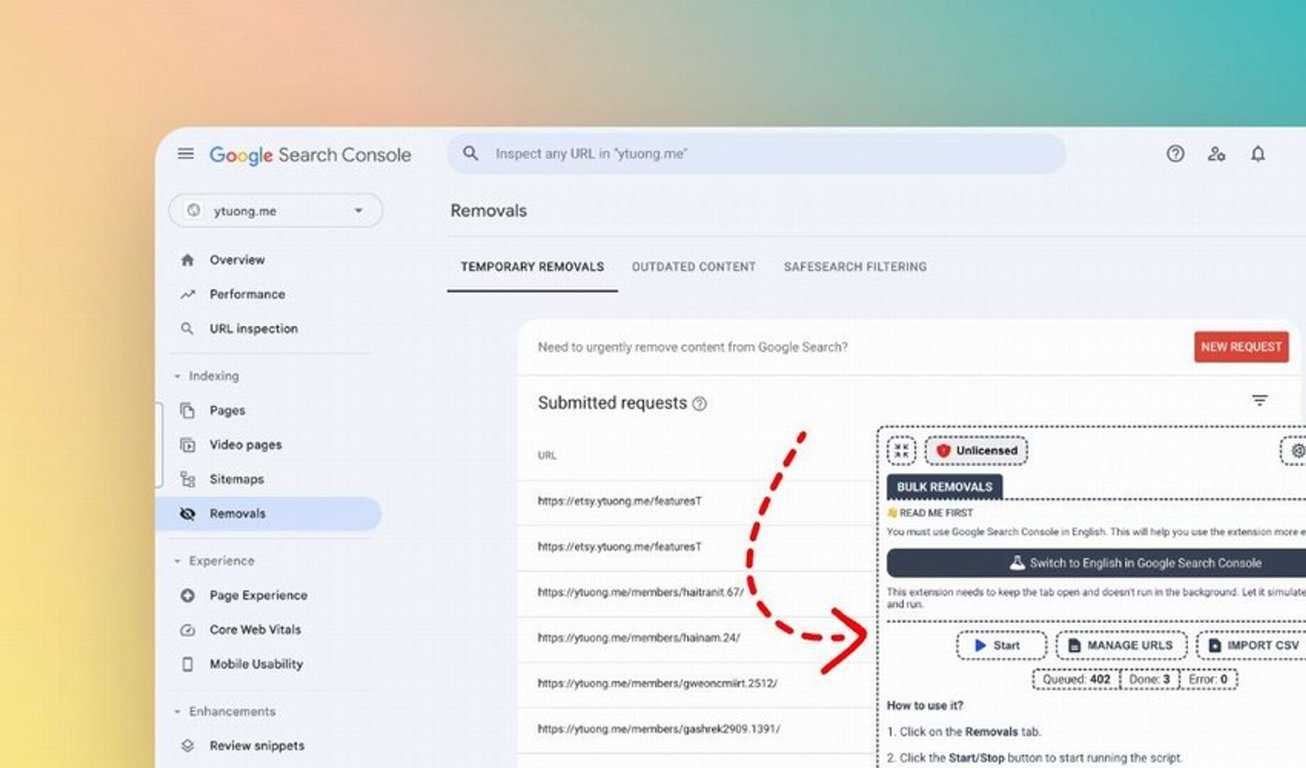Screen dimensions: 1306x768
Task: Open the ytuong.me property dropdown
Action: [276, 211]
